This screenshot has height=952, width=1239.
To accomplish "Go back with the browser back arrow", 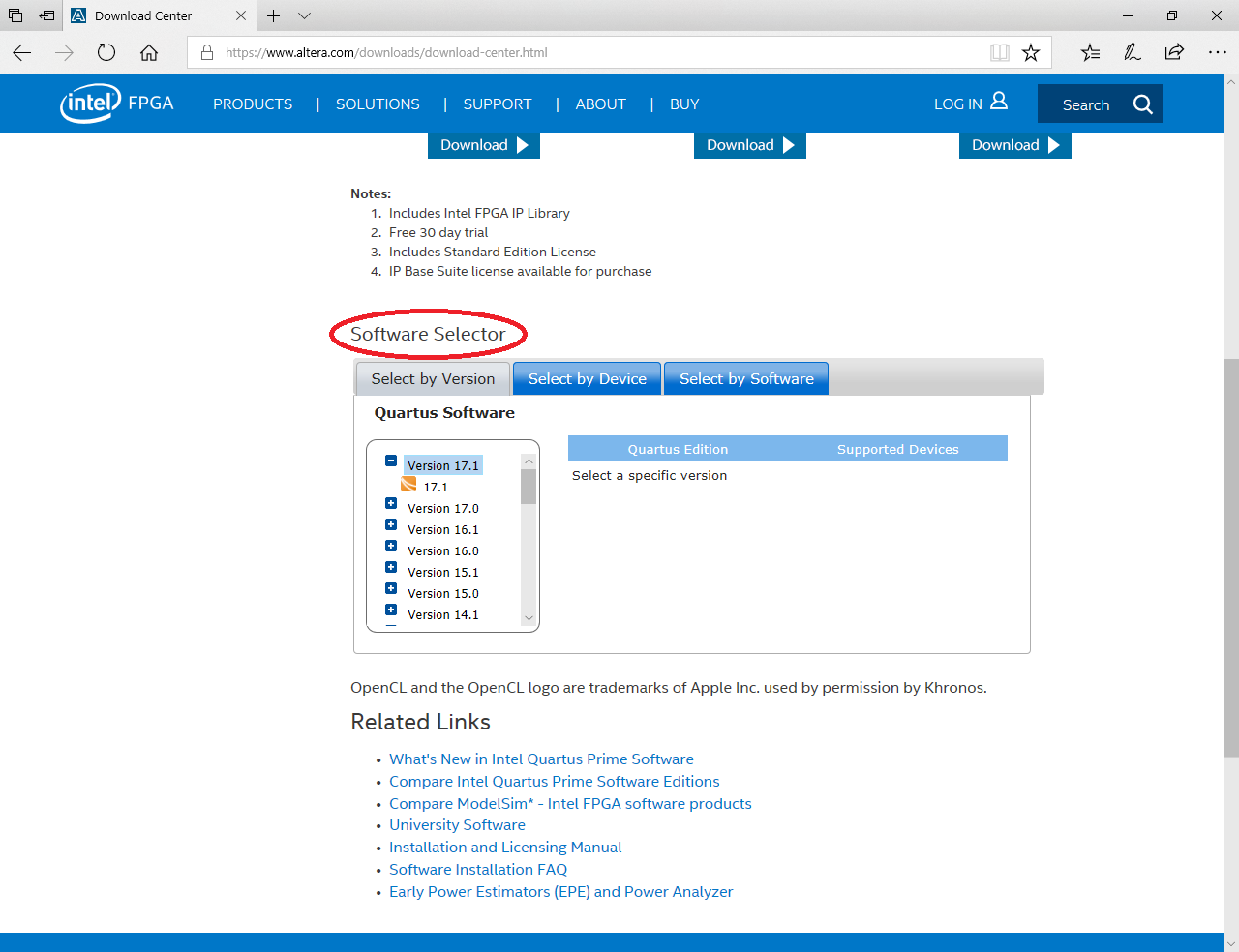I will (22, 52).
